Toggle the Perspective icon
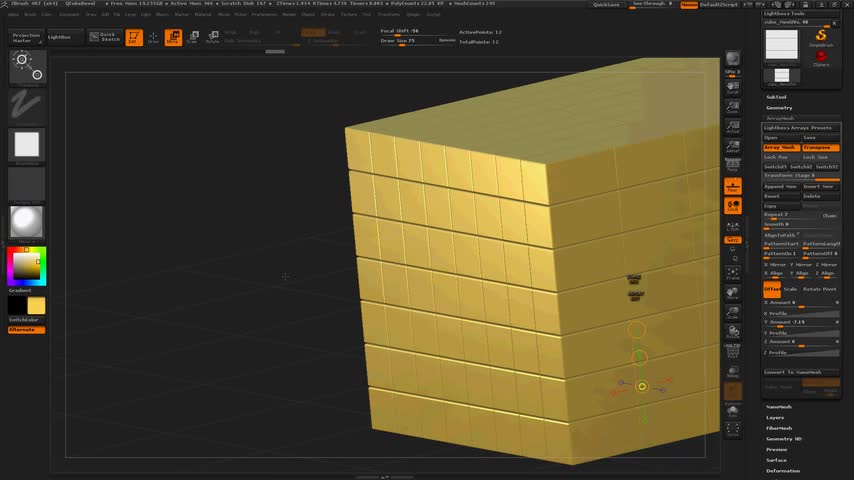 click(x=733, y=165)
